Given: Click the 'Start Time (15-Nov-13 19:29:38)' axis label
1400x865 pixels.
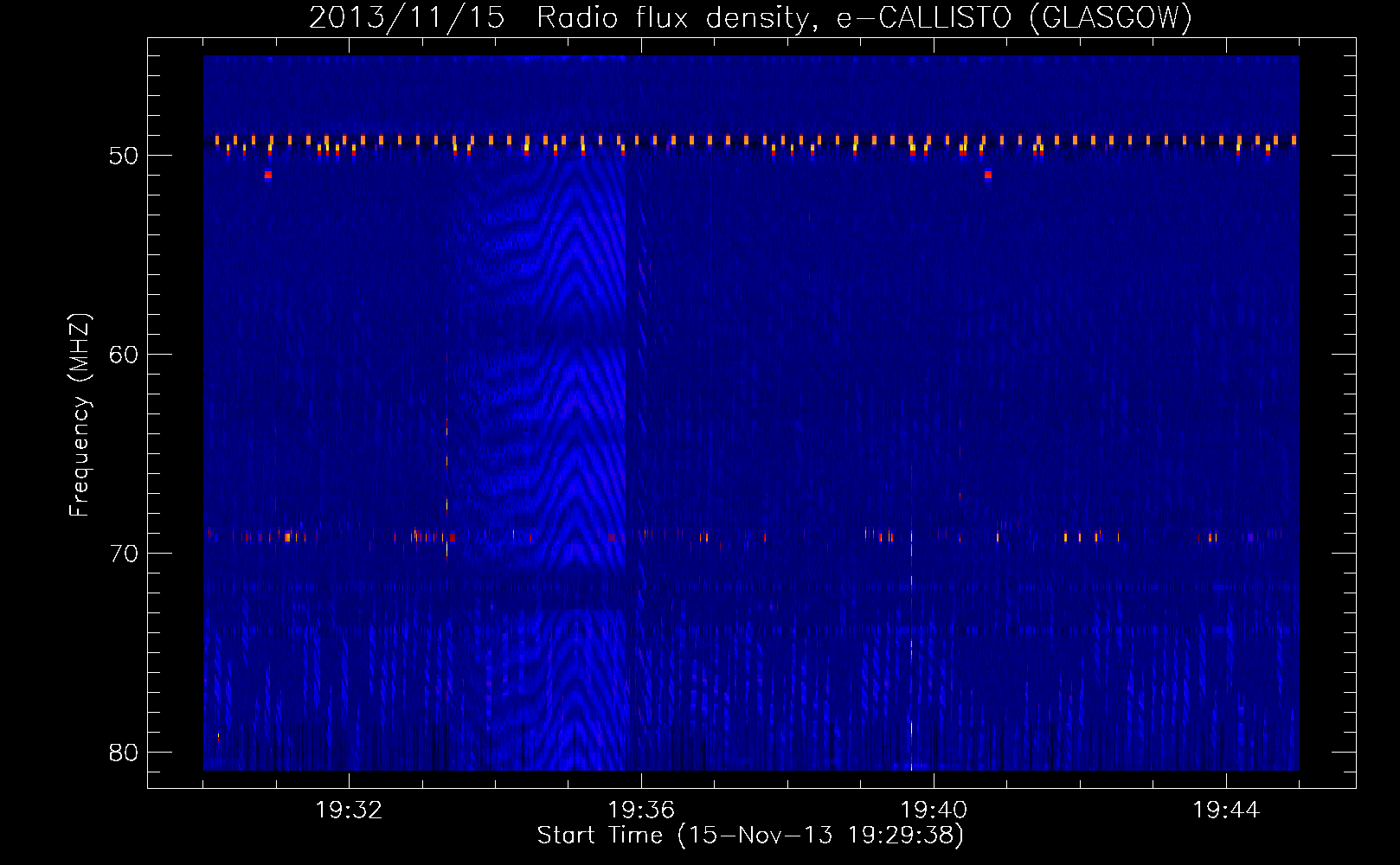Looking at the screenshot, I should pos(750,836).
